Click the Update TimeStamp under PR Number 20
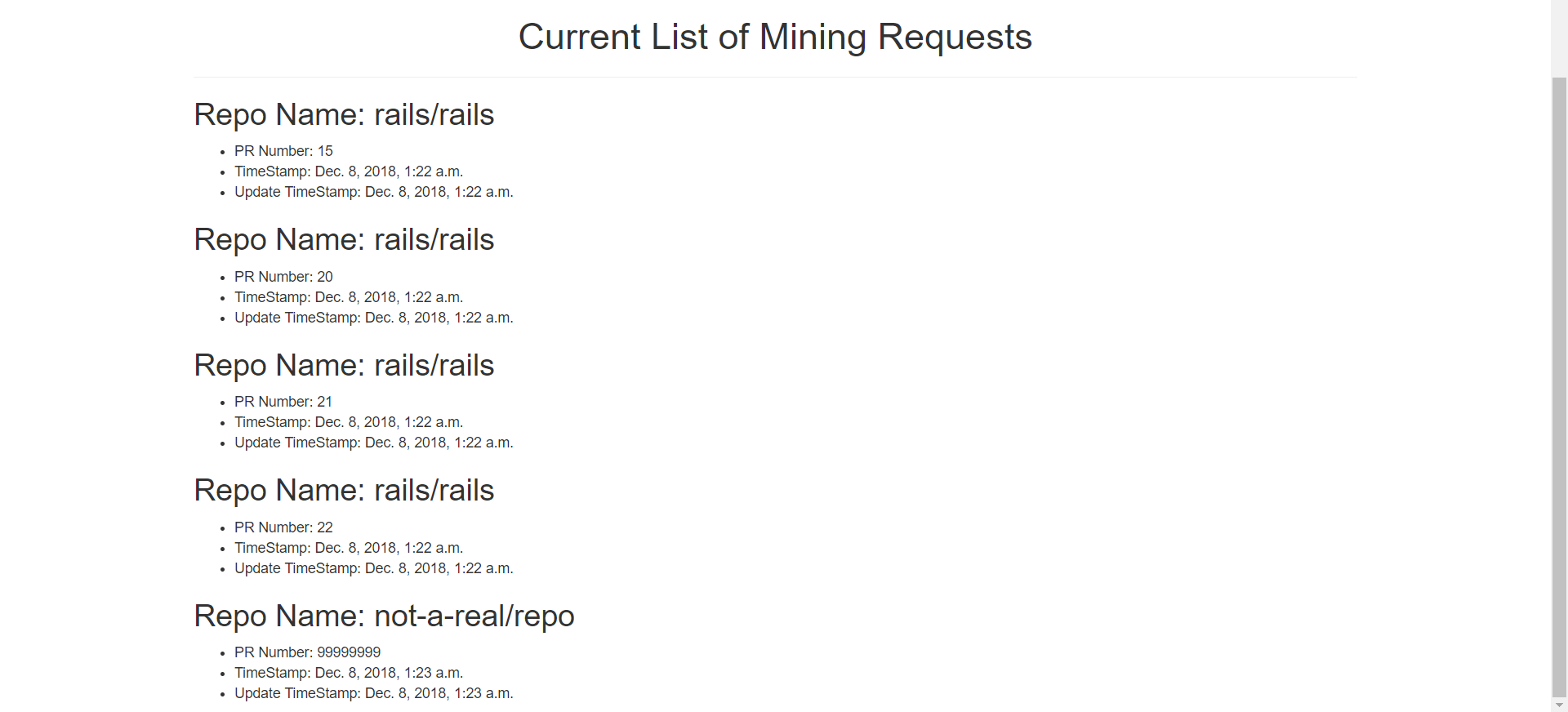The image size is (1568, 712). pyautogui.click(x=374, y=318)
